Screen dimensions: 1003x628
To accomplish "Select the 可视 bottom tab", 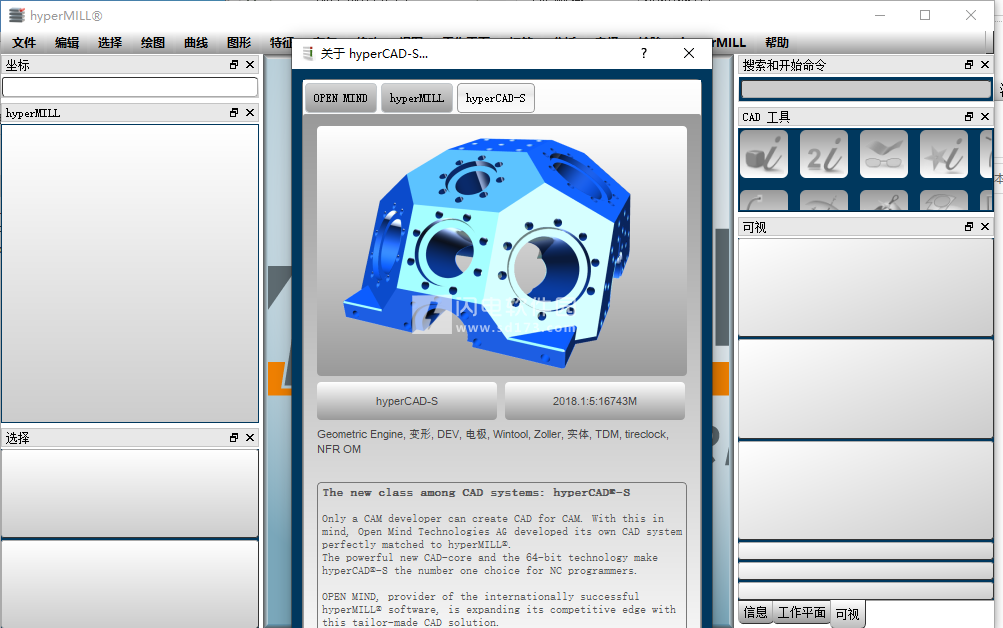I will [848, 614].
